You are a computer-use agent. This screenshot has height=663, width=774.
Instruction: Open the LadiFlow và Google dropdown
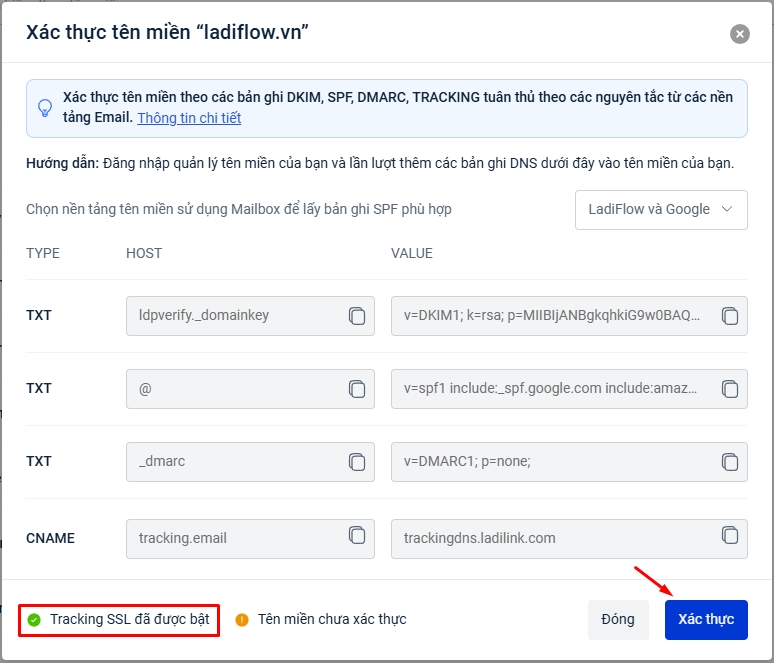[661, 210]
